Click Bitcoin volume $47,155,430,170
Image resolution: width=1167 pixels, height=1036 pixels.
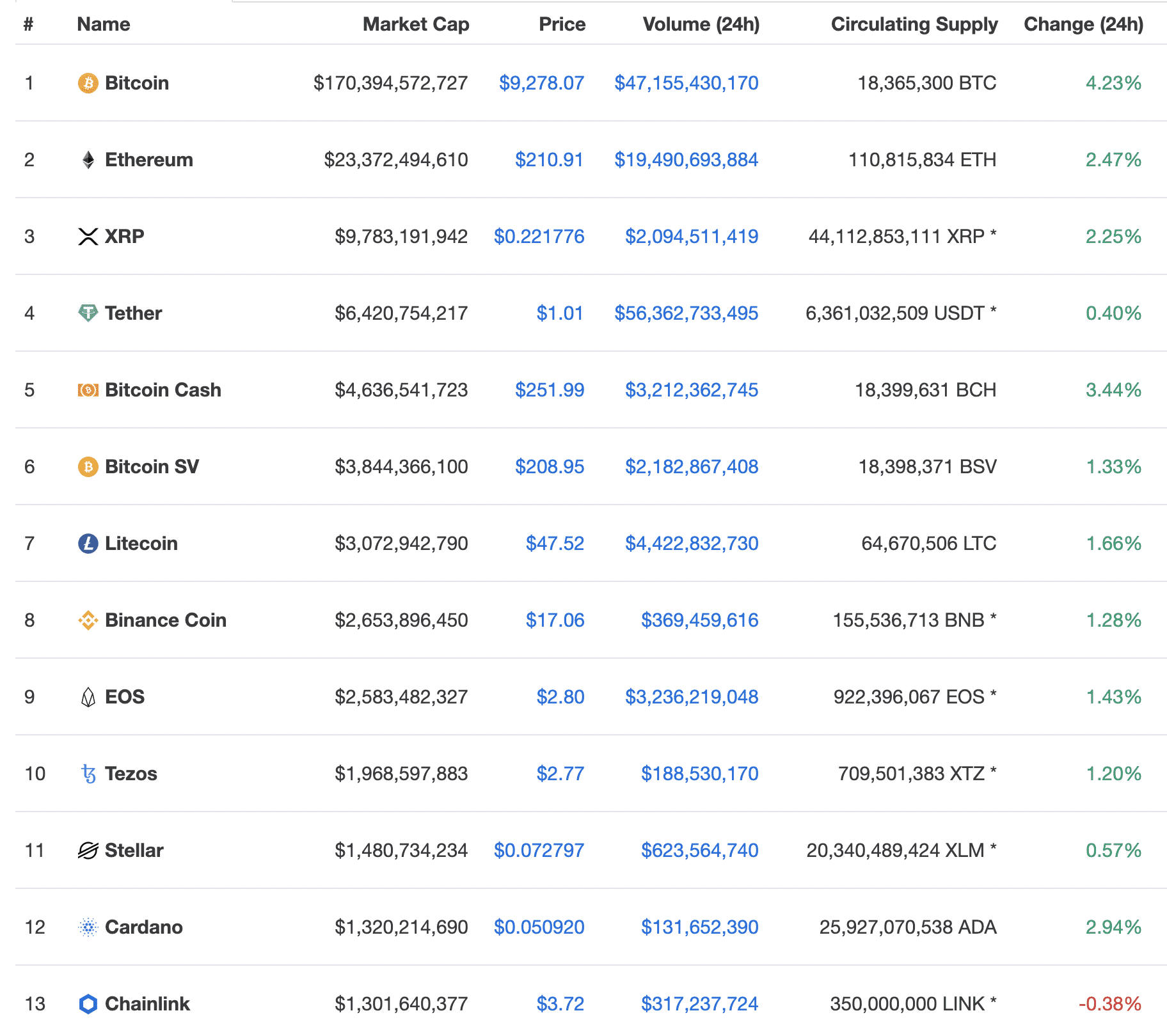point(687,83)
